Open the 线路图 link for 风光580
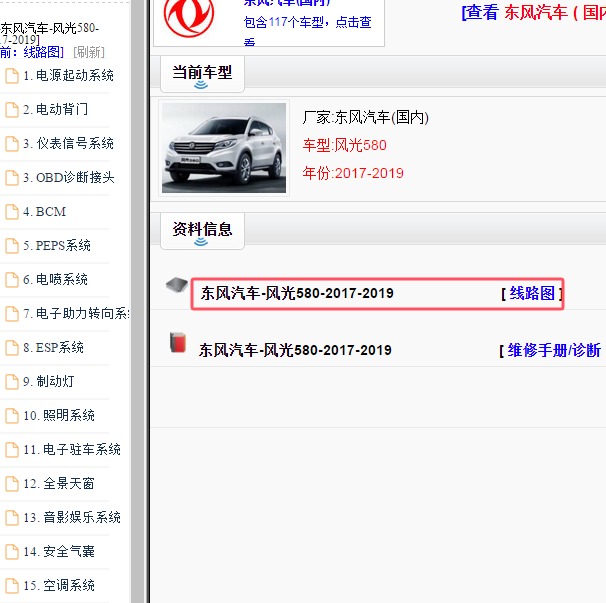The height and width of the screenshot is (603, 606). [x=532, y=293]
